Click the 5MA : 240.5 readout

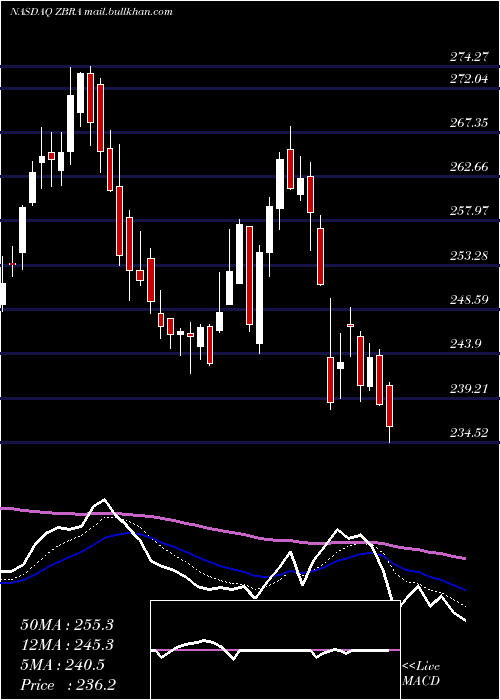(x=62, y=665)
